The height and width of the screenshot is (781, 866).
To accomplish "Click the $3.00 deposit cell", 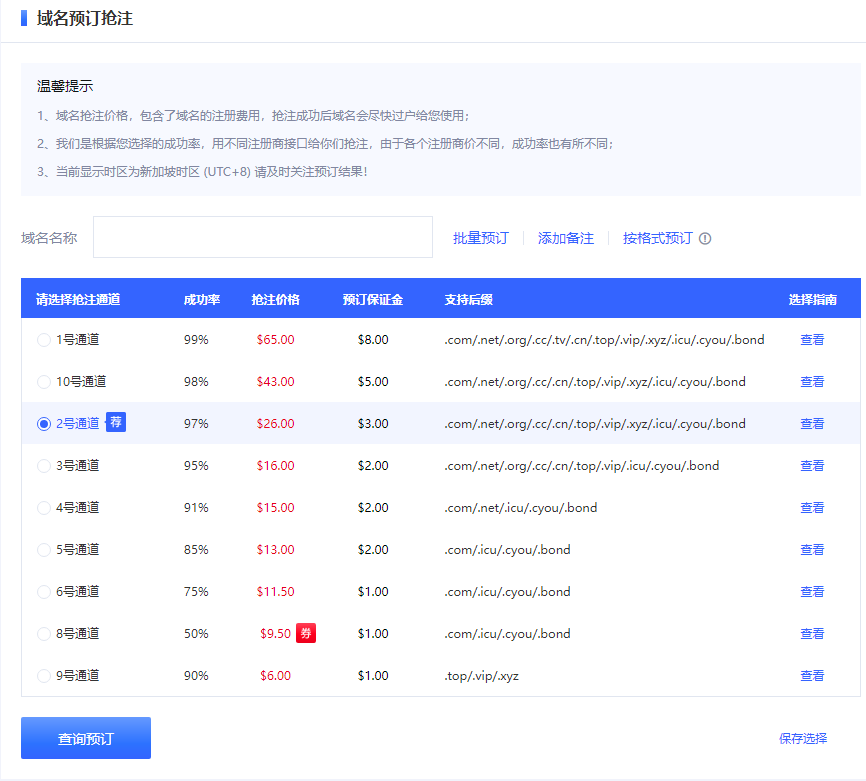I will pos(373,424).
